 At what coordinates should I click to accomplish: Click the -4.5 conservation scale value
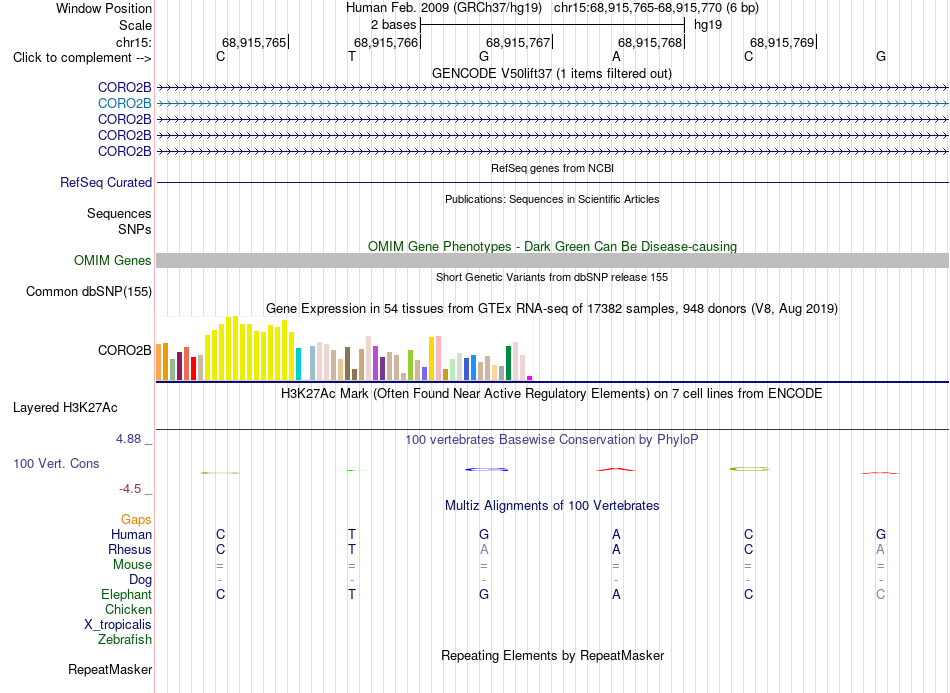tap(130, 488)
